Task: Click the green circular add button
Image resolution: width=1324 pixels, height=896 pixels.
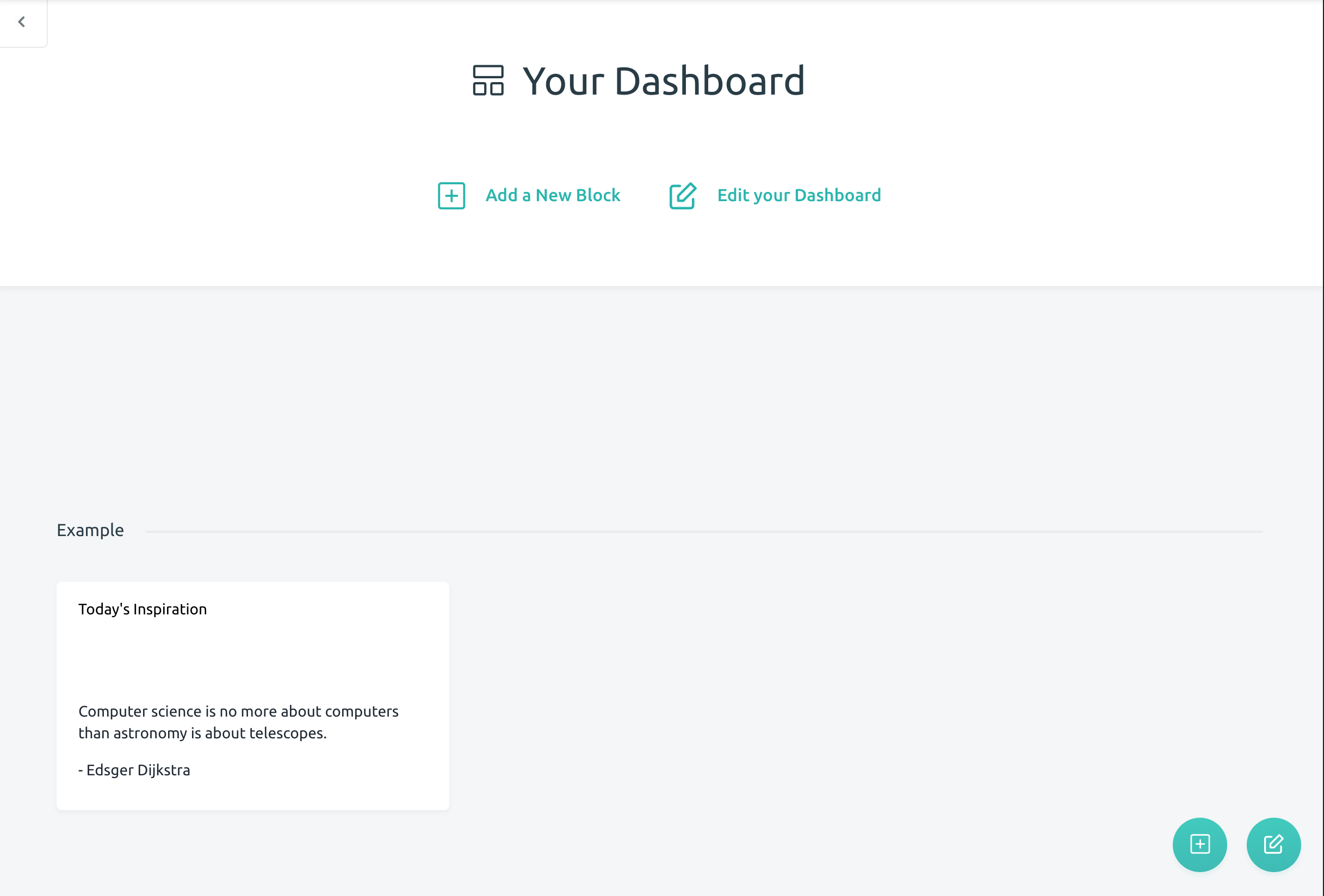Action: coord(1200,845)
